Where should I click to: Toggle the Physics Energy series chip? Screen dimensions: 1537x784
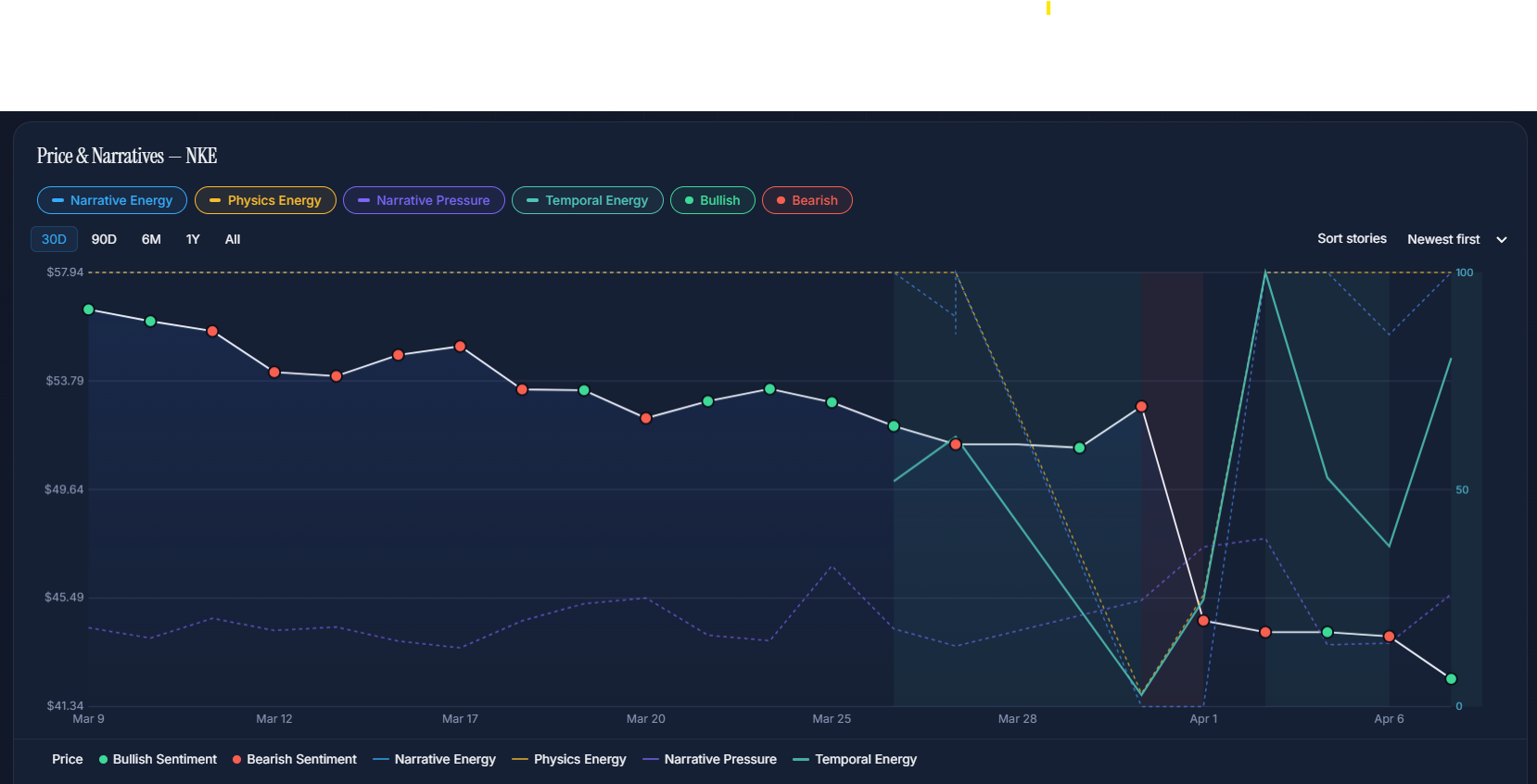(x=265, y=200)
